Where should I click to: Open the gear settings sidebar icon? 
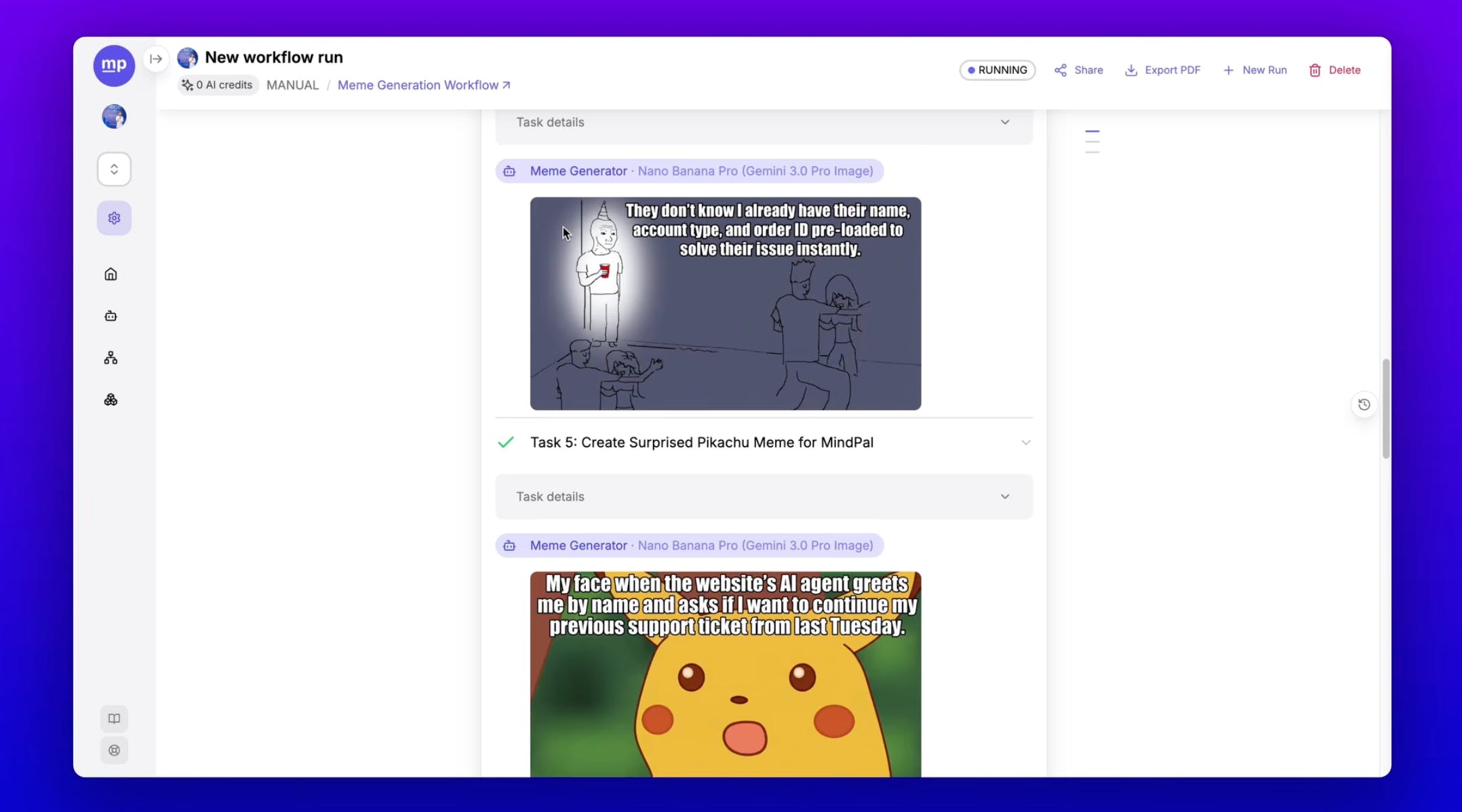114,218
